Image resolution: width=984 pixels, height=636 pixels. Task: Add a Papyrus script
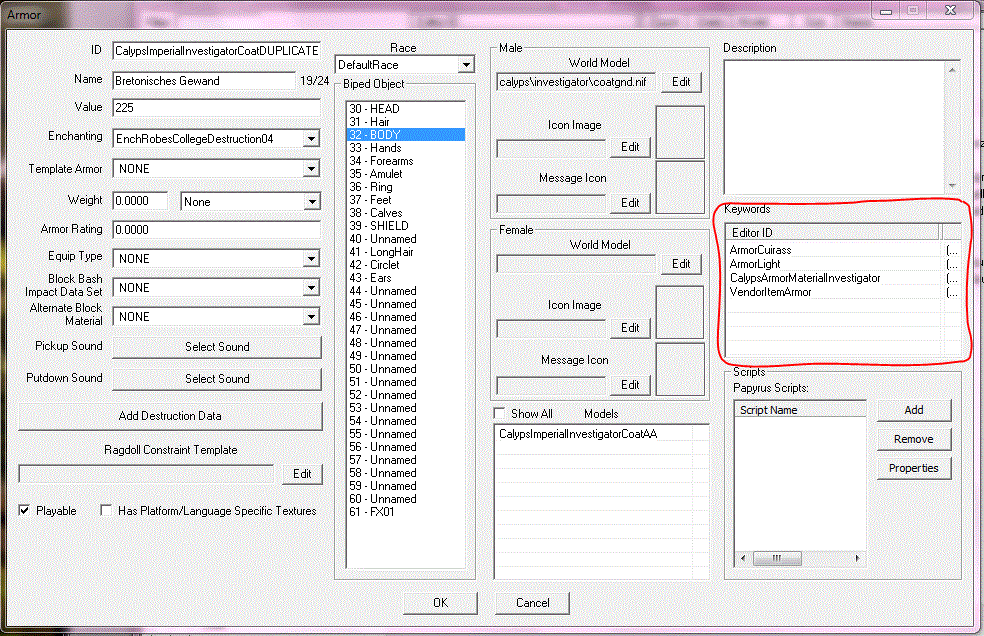pyautogui.click(x=913, y=410)
